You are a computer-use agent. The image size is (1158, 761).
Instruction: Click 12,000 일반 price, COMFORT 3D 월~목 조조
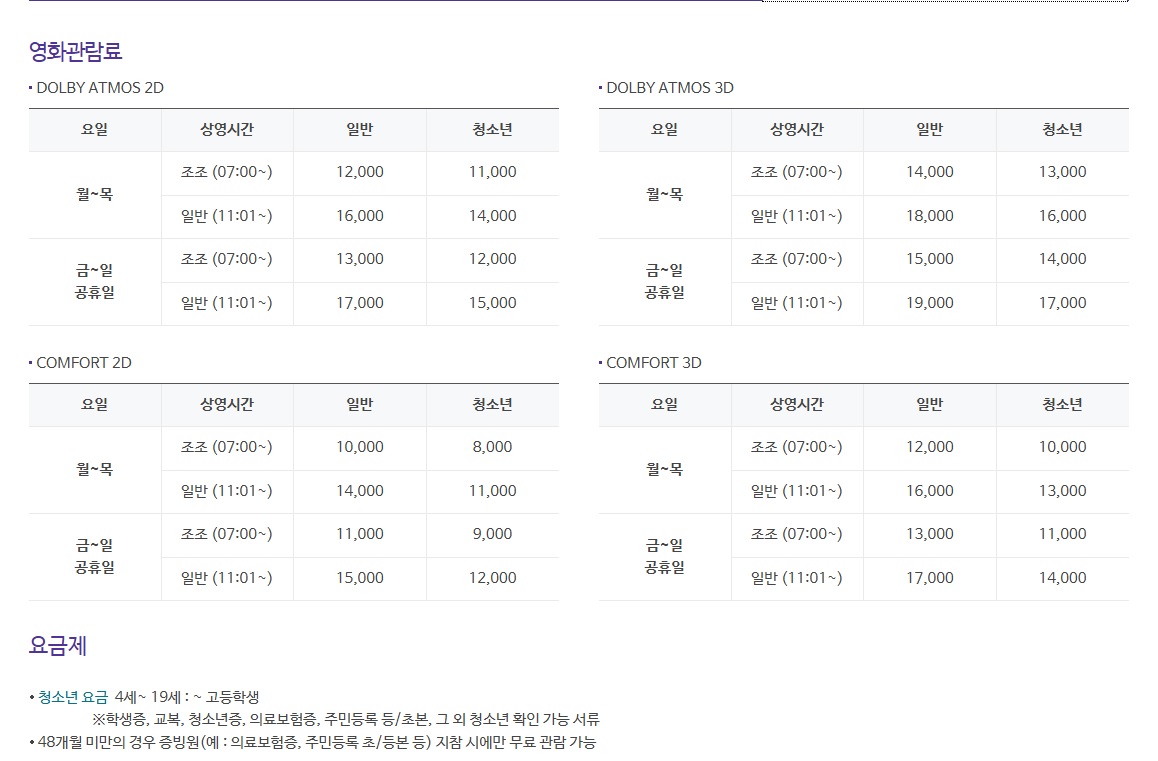930,447
